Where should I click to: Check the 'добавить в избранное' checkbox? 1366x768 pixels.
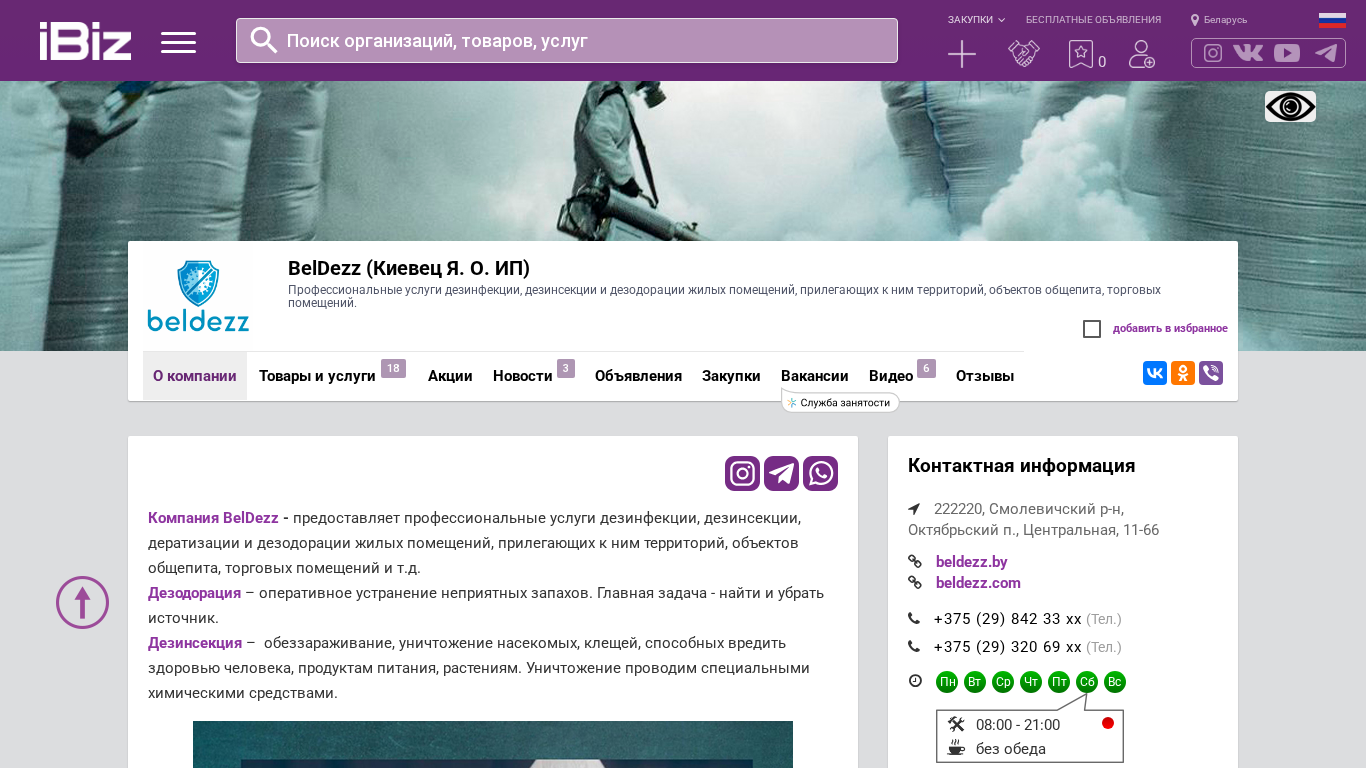[x=1092, y=329]
